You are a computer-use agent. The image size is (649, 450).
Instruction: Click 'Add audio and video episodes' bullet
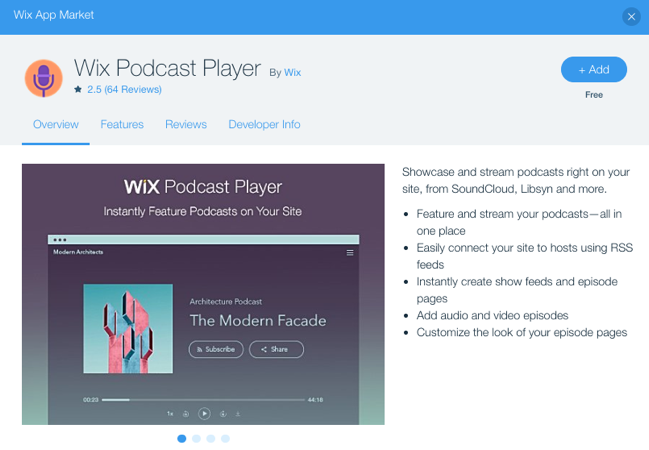point(493,315)
